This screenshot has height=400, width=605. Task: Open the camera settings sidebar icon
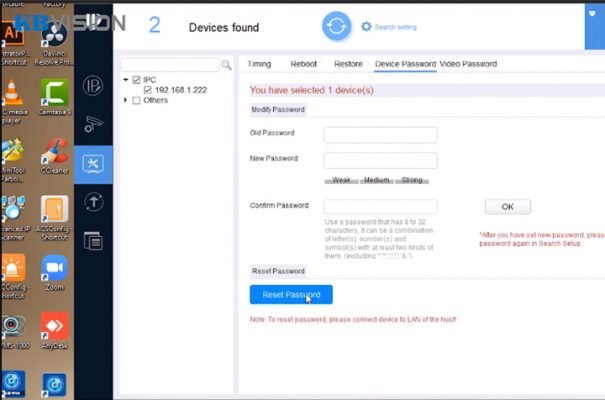point(93,124)
